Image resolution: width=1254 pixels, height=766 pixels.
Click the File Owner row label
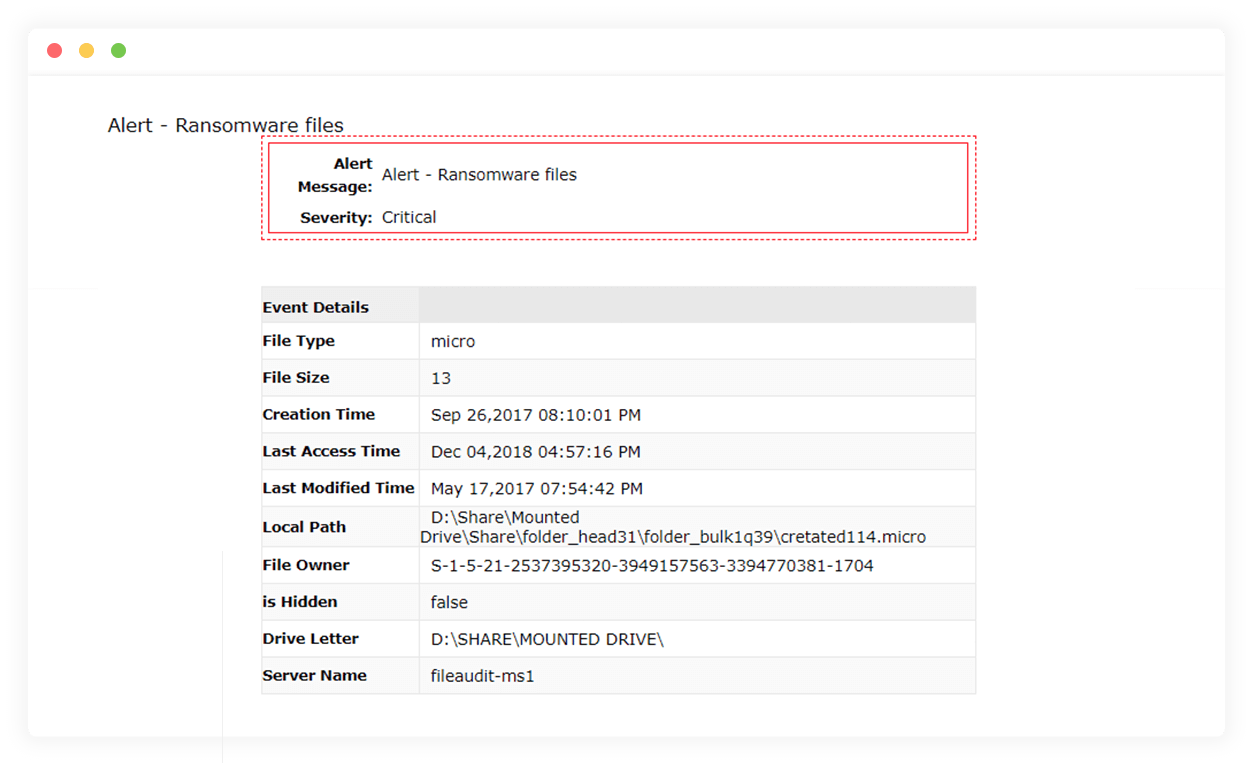306,565
